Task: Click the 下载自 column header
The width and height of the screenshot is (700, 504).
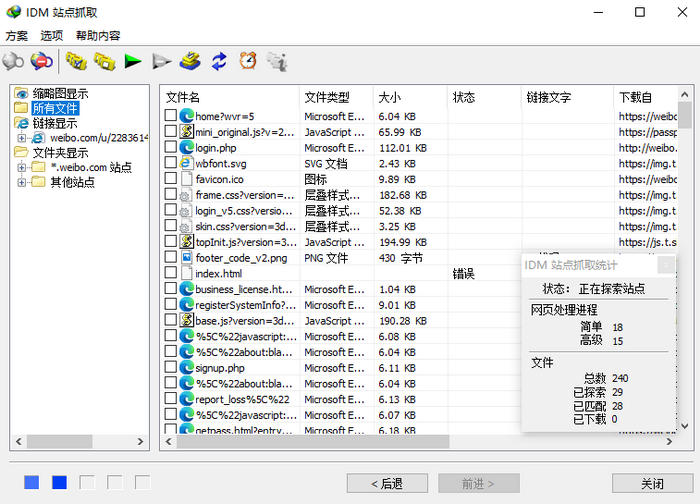Action: pyautogui.click(x=646, y=97)
